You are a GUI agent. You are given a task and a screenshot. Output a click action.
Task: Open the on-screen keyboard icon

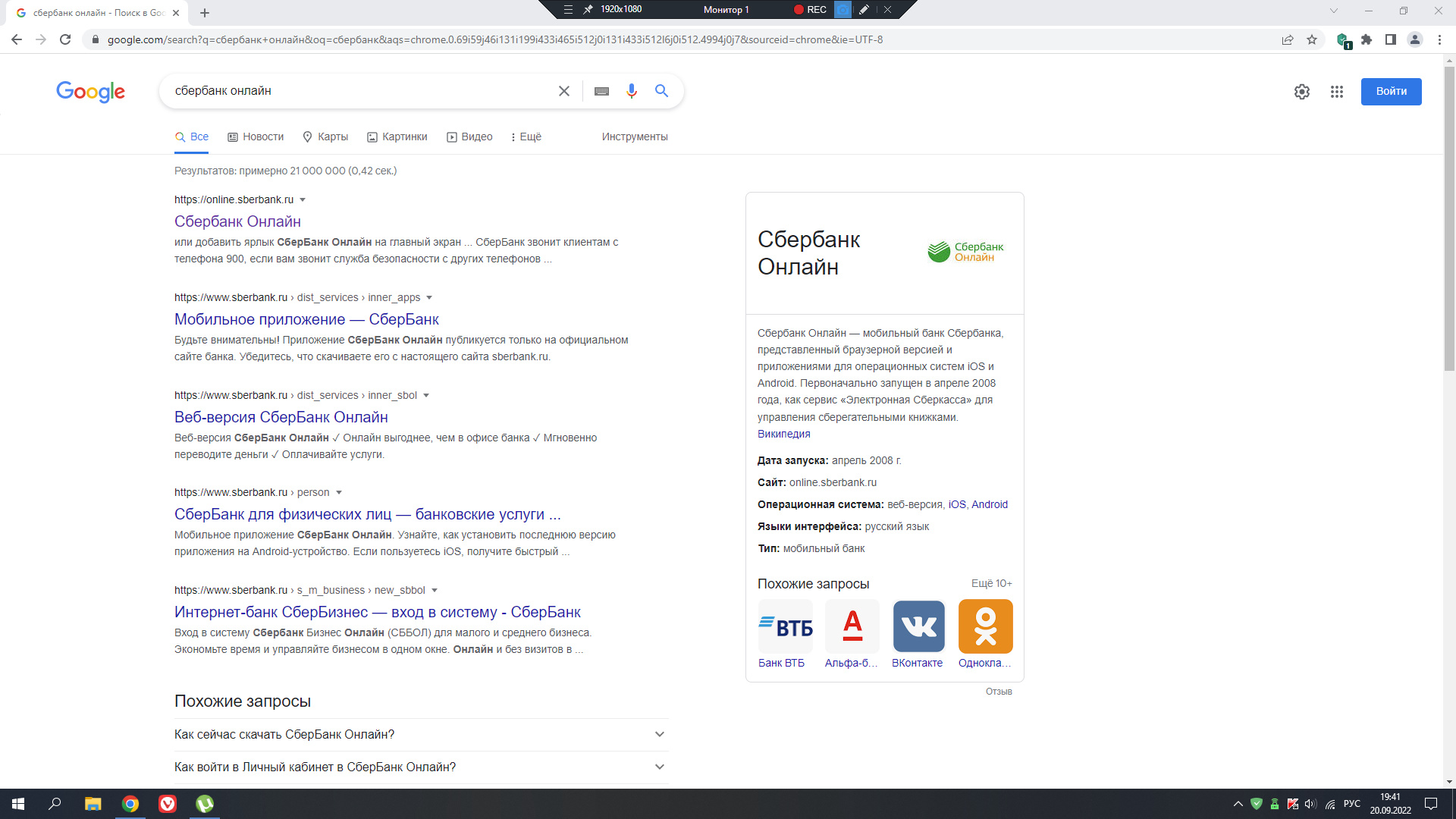click(601, 91)
